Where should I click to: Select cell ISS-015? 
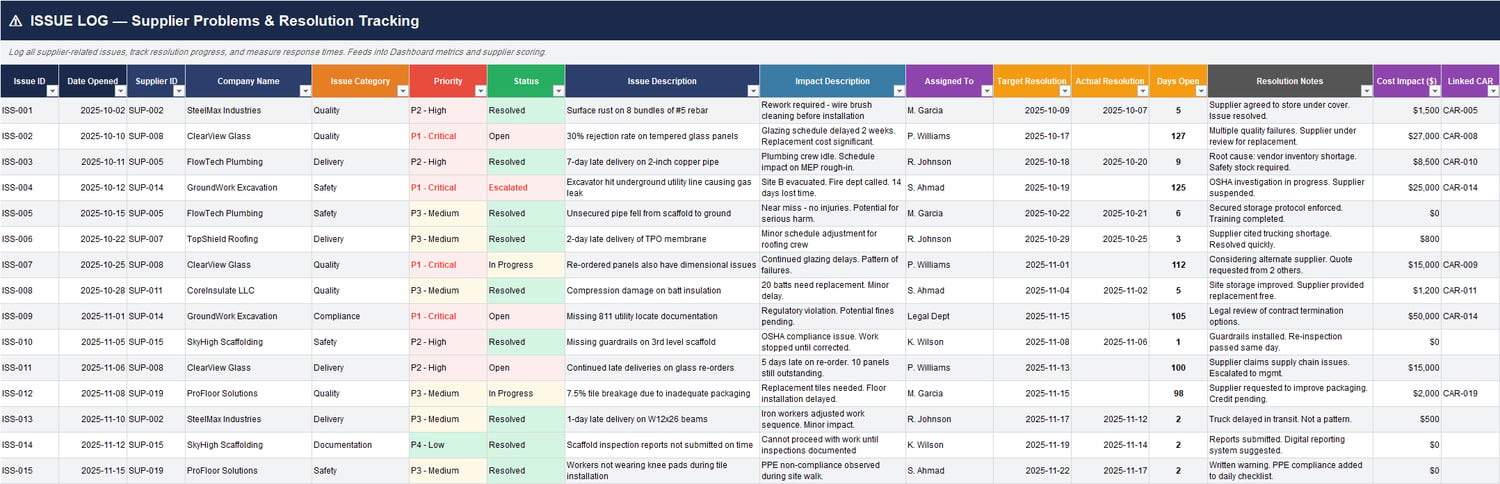(30, 470)
